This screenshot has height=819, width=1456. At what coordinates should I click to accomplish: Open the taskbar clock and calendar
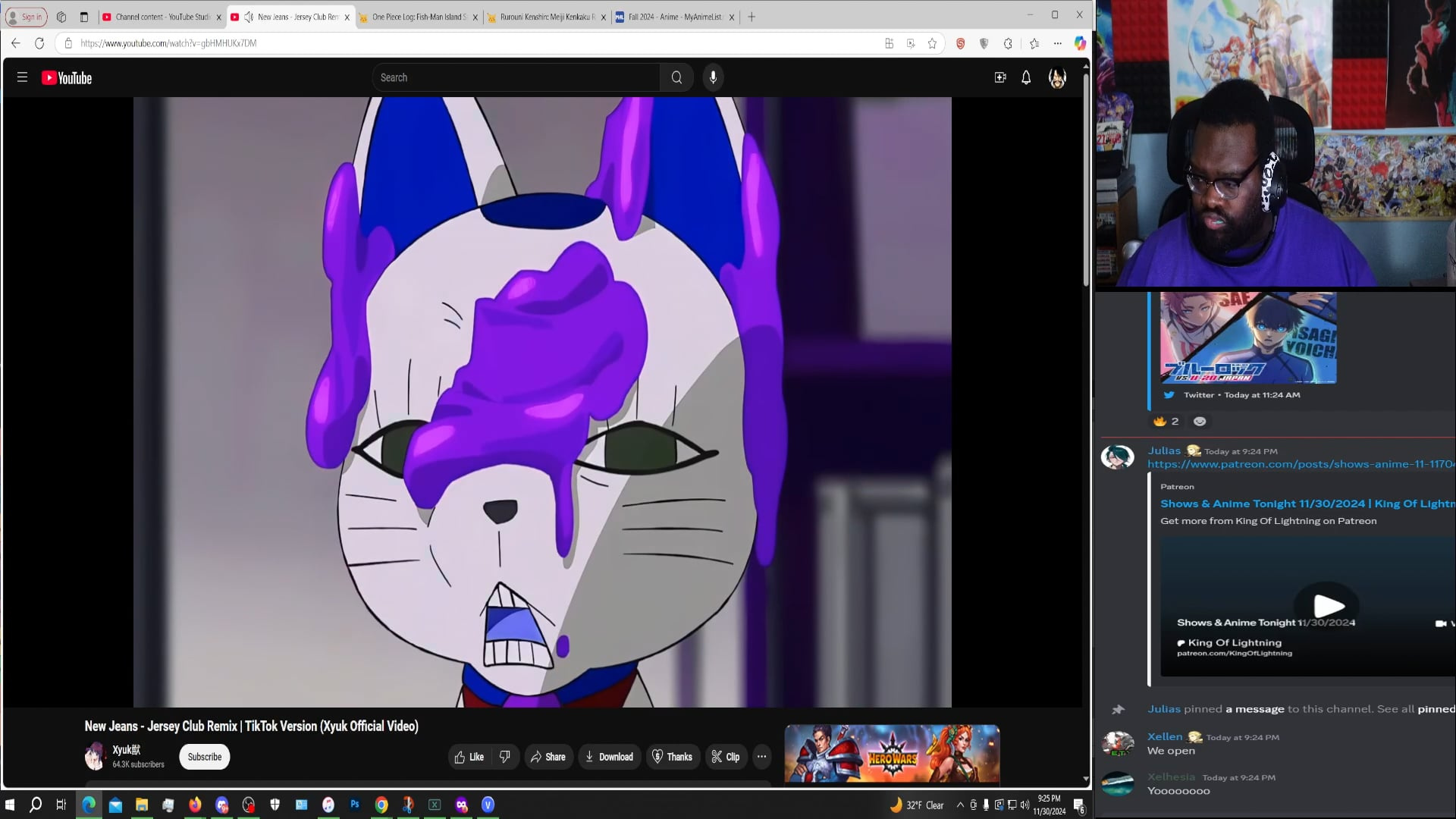[1050, 805]
